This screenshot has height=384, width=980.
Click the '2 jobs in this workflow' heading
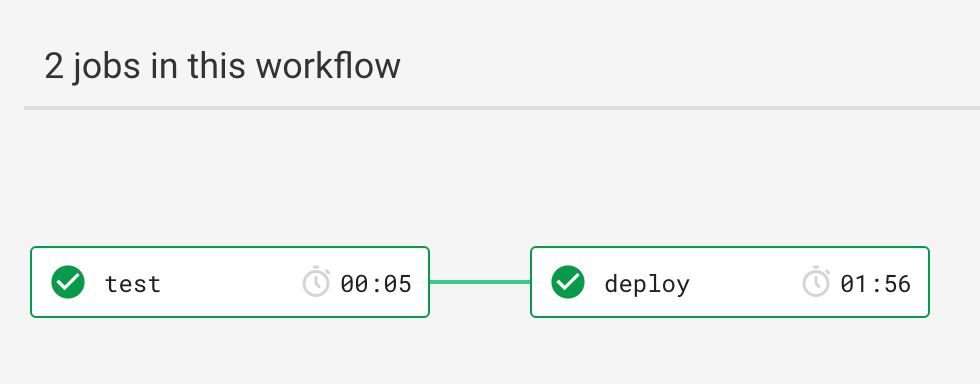point(222,66)
